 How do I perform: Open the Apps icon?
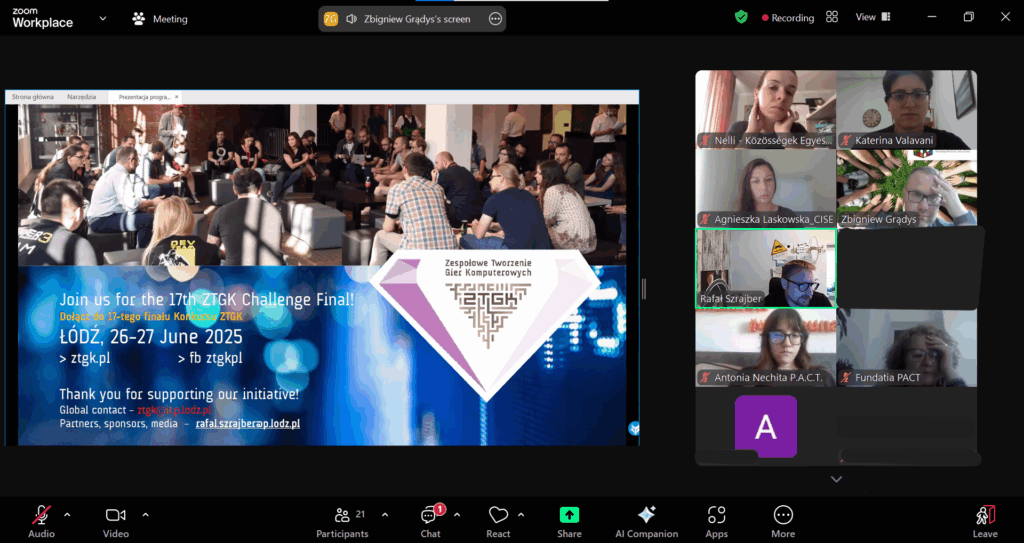point(716,515)
